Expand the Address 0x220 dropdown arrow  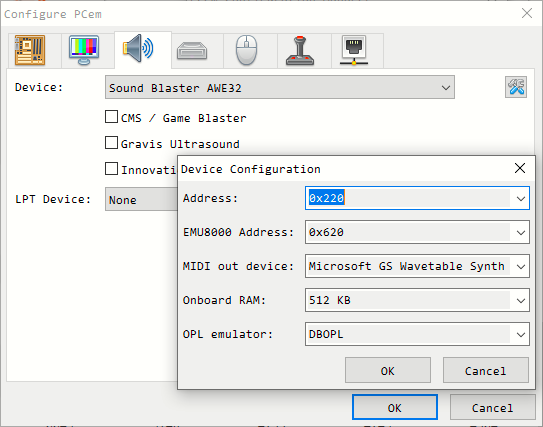[520, 198]
